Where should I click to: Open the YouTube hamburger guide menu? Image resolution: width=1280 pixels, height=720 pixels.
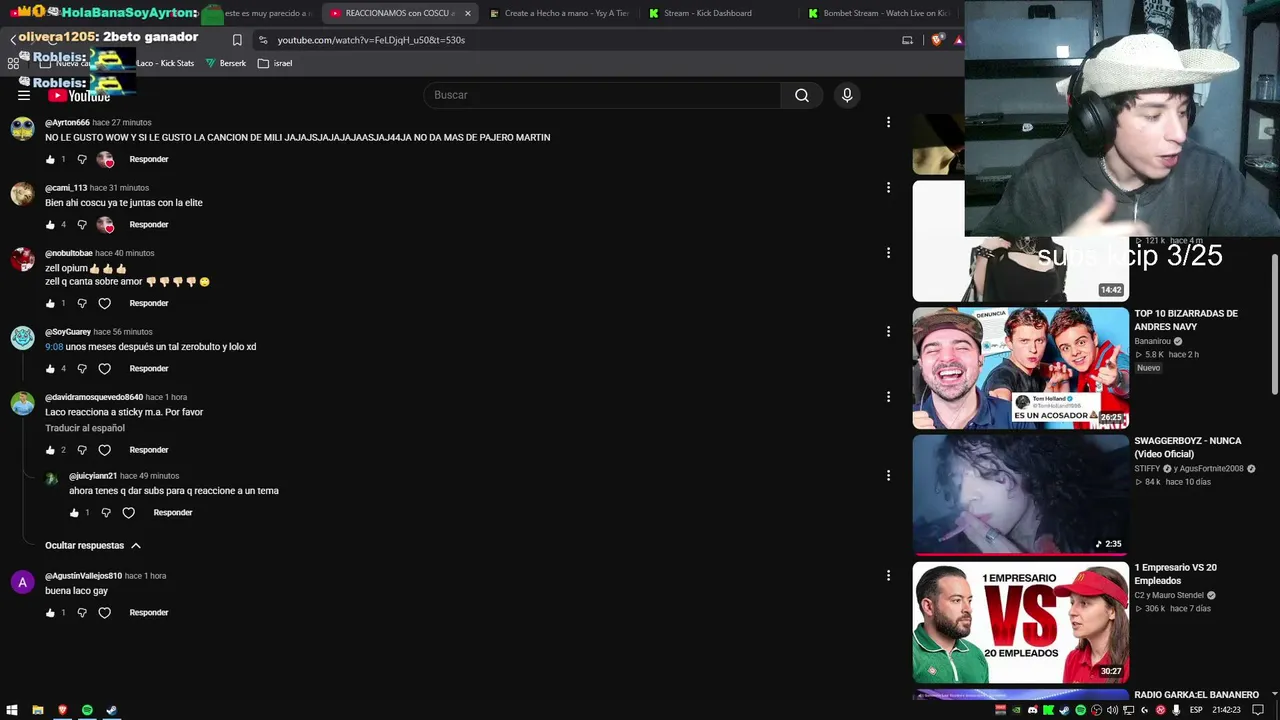[x=23, y=95]
